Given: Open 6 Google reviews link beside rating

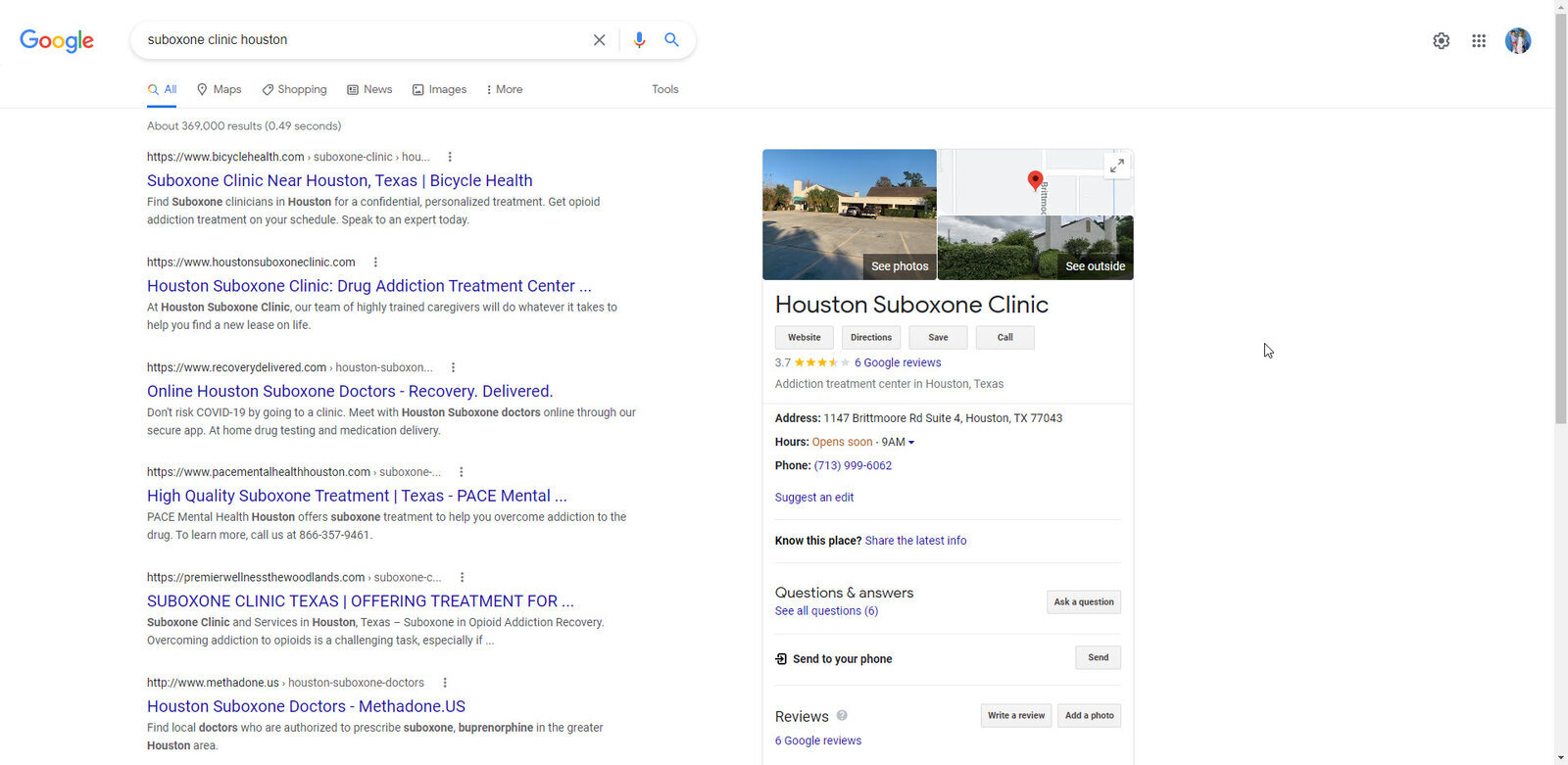Looking at the screenshot, I should (898, 362).
